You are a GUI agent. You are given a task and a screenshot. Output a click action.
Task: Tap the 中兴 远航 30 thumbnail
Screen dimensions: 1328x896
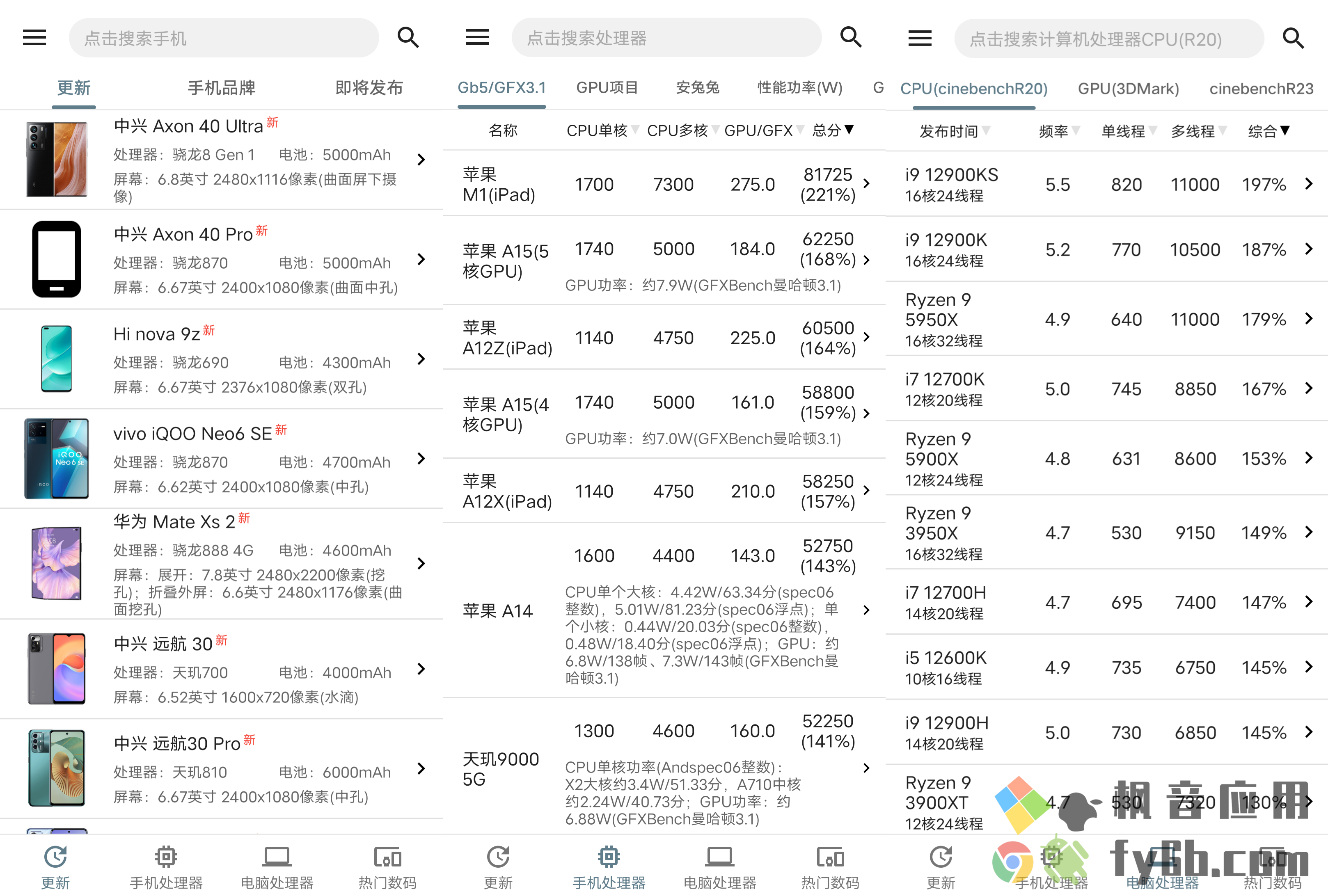[x=57, y=669]
